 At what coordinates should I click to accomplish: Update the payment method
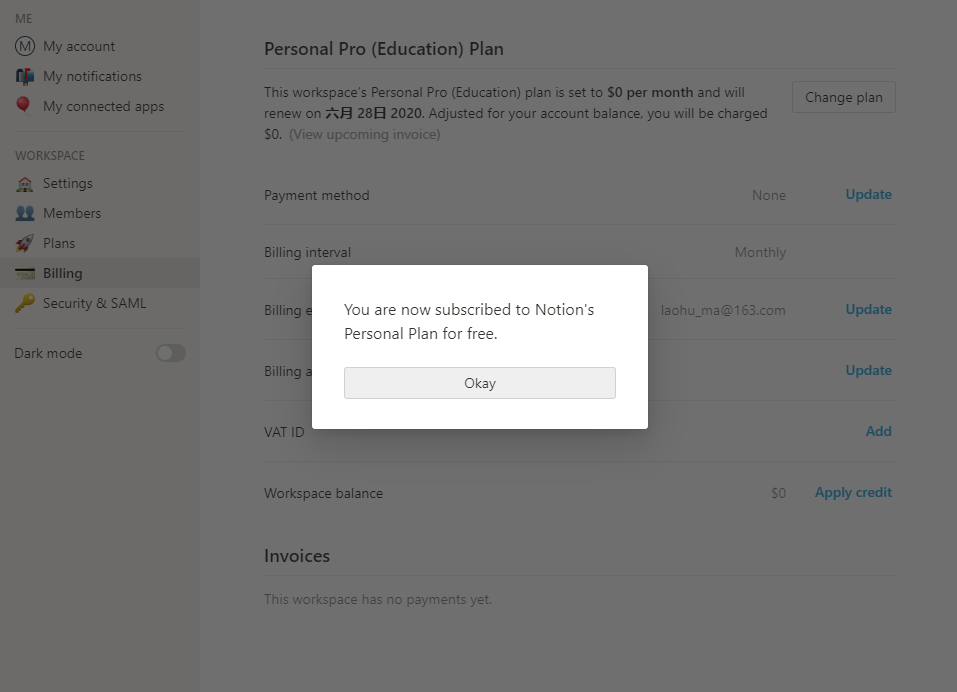[x=869, y=195]
